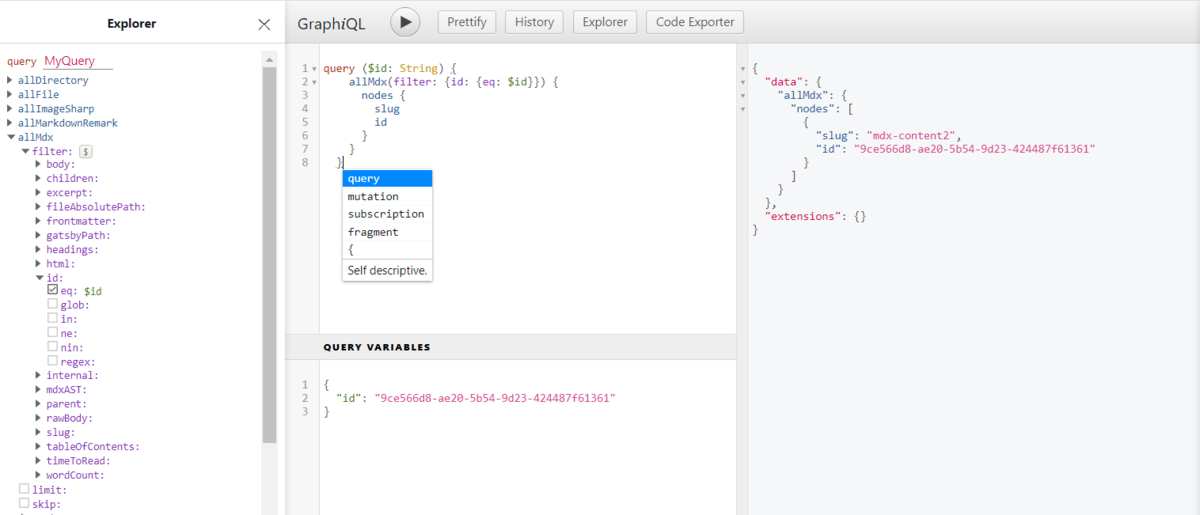This screenshot has height=515, width=1200.
Task: Select mutation from autocomplete list
Action: coord(387,197)
